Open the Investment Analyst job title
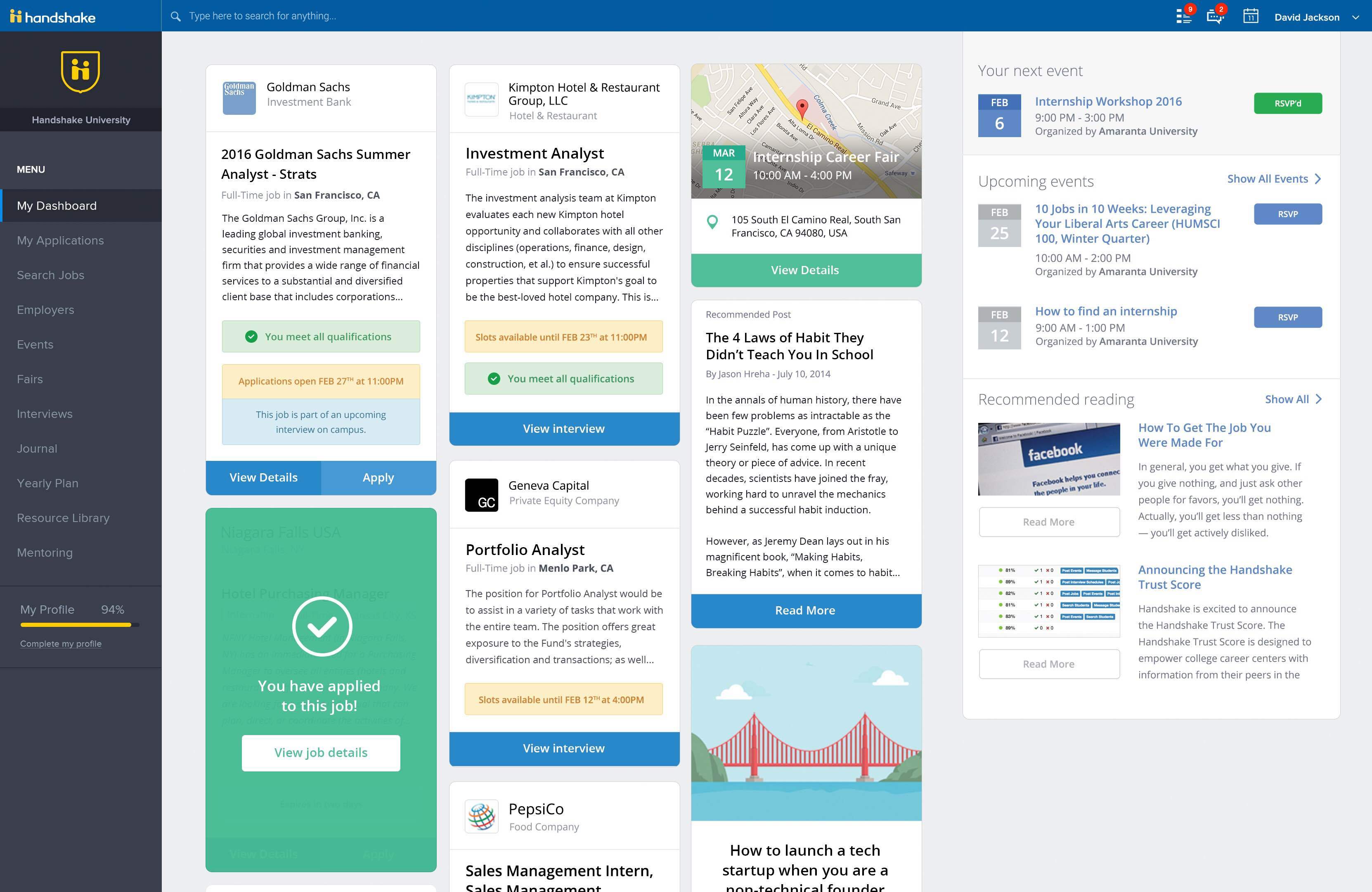 535,153
